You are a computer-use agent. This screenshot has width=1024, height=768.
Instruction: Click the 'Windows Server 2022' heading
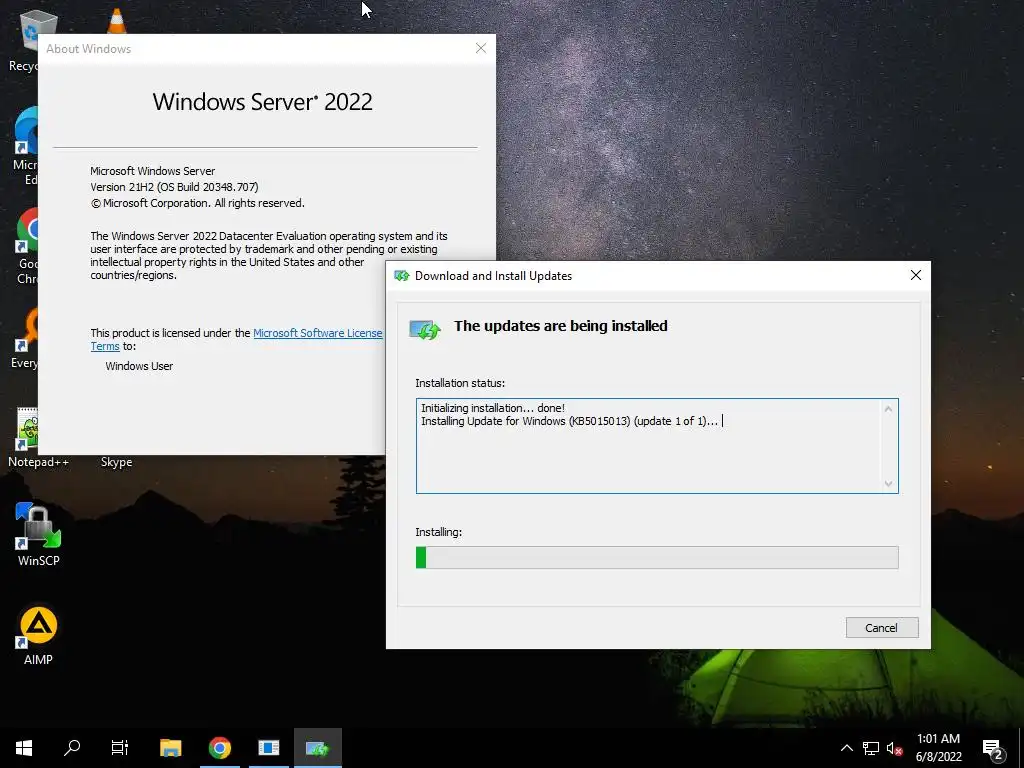(263, 102)
